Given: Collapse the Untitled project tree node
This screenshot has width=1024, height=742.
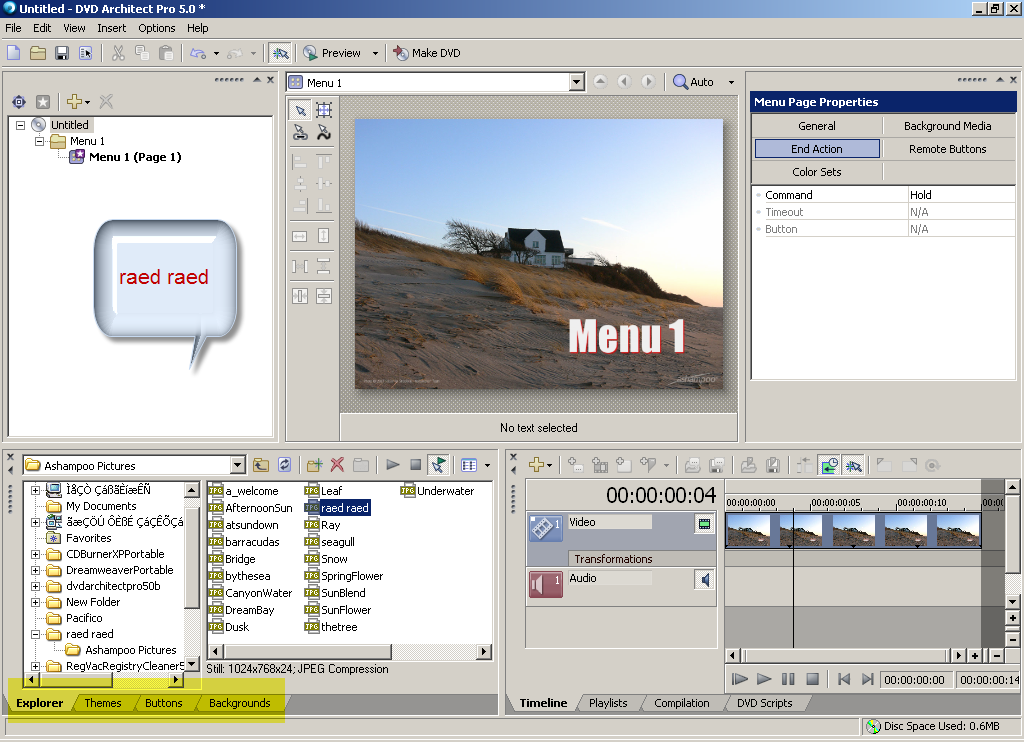Looking at the screenshot, I should [x=20, y=125].
